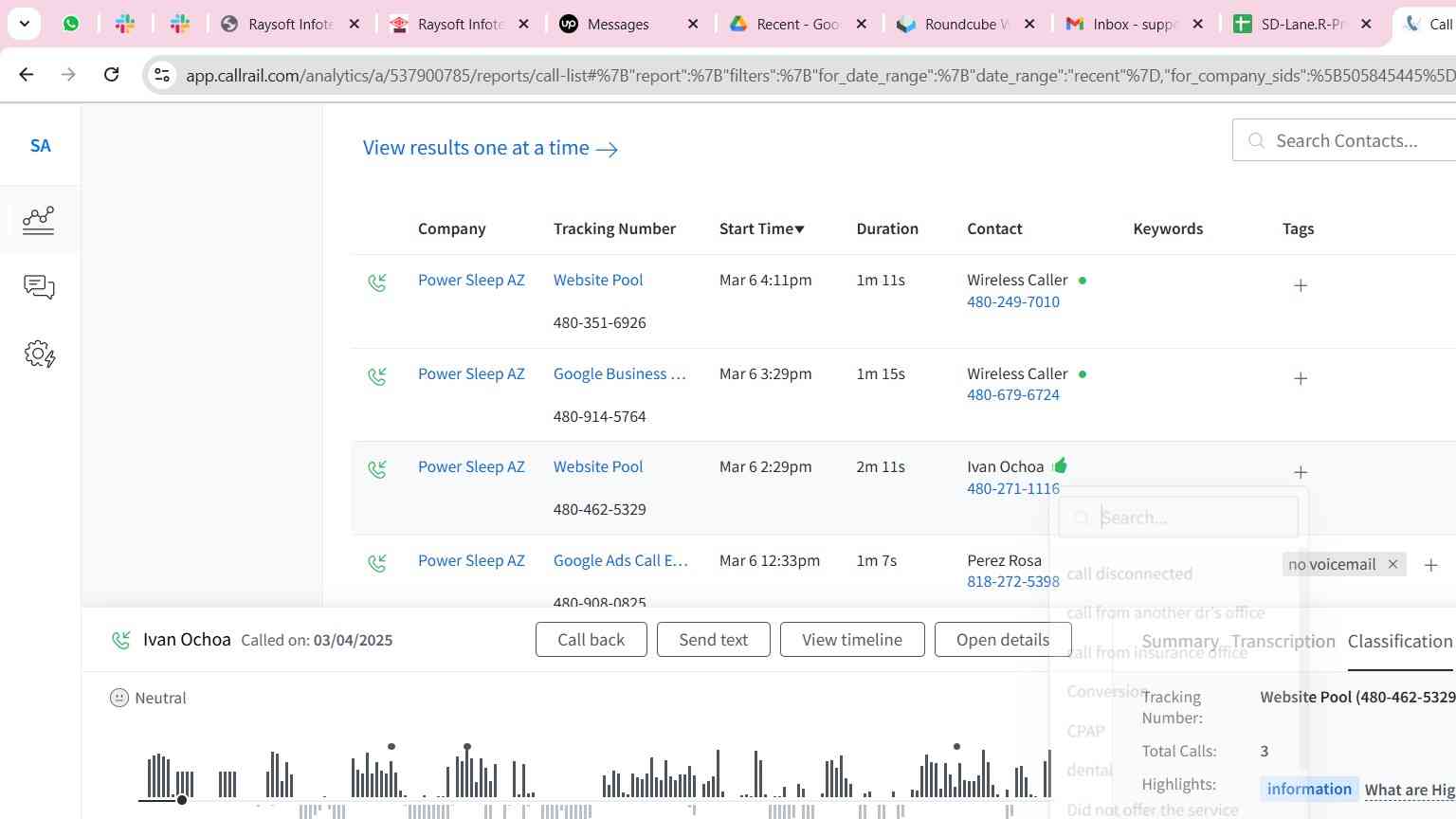Open settings gear sidebar icon
The image size is (1456, 819).
pos(39,355)
